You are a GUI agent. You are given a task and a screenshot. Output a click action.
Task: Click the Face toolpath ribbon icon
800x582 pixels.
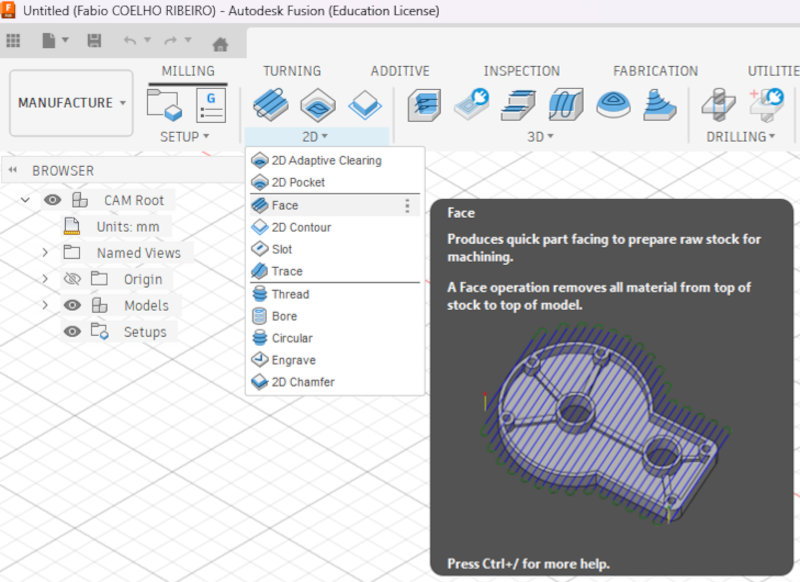(270, 105)
